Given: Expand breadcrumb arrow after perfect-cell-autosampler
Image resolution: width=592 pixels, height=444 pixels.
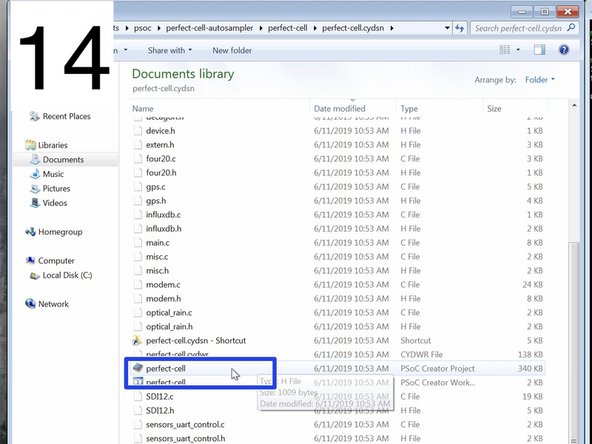Looking at the screenshot, I should coord(261,28).
